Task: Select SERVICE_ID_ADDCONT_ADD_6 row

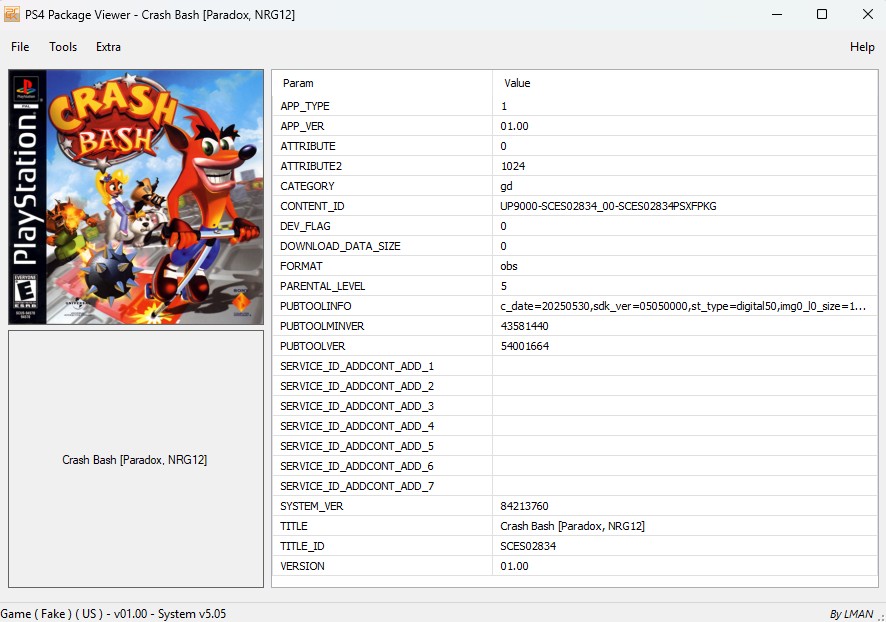Action: [575, 466]
